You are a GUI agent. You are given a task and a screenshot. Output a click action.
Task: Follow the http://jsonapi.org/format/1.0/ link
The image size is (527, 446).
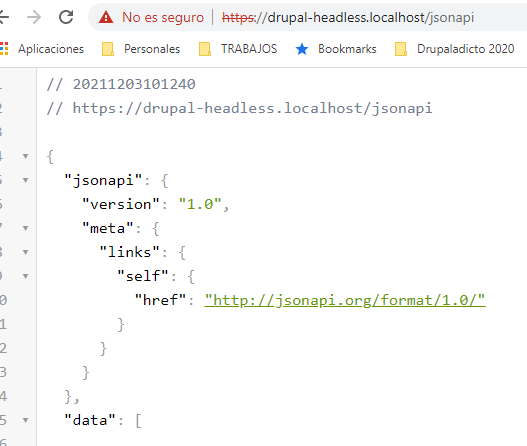click(x=345, y=300)
